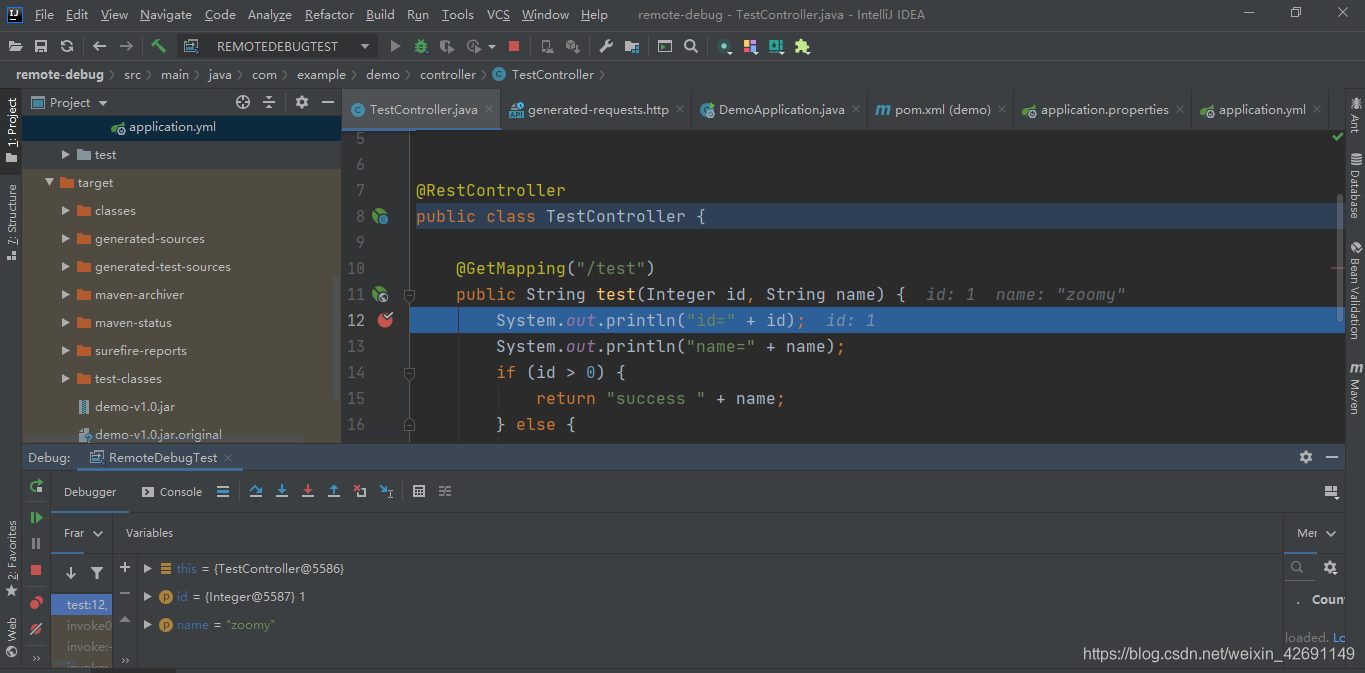Stop the process via toolbar red square
The height and width of the screenshot is (673, 1365).
514,46
